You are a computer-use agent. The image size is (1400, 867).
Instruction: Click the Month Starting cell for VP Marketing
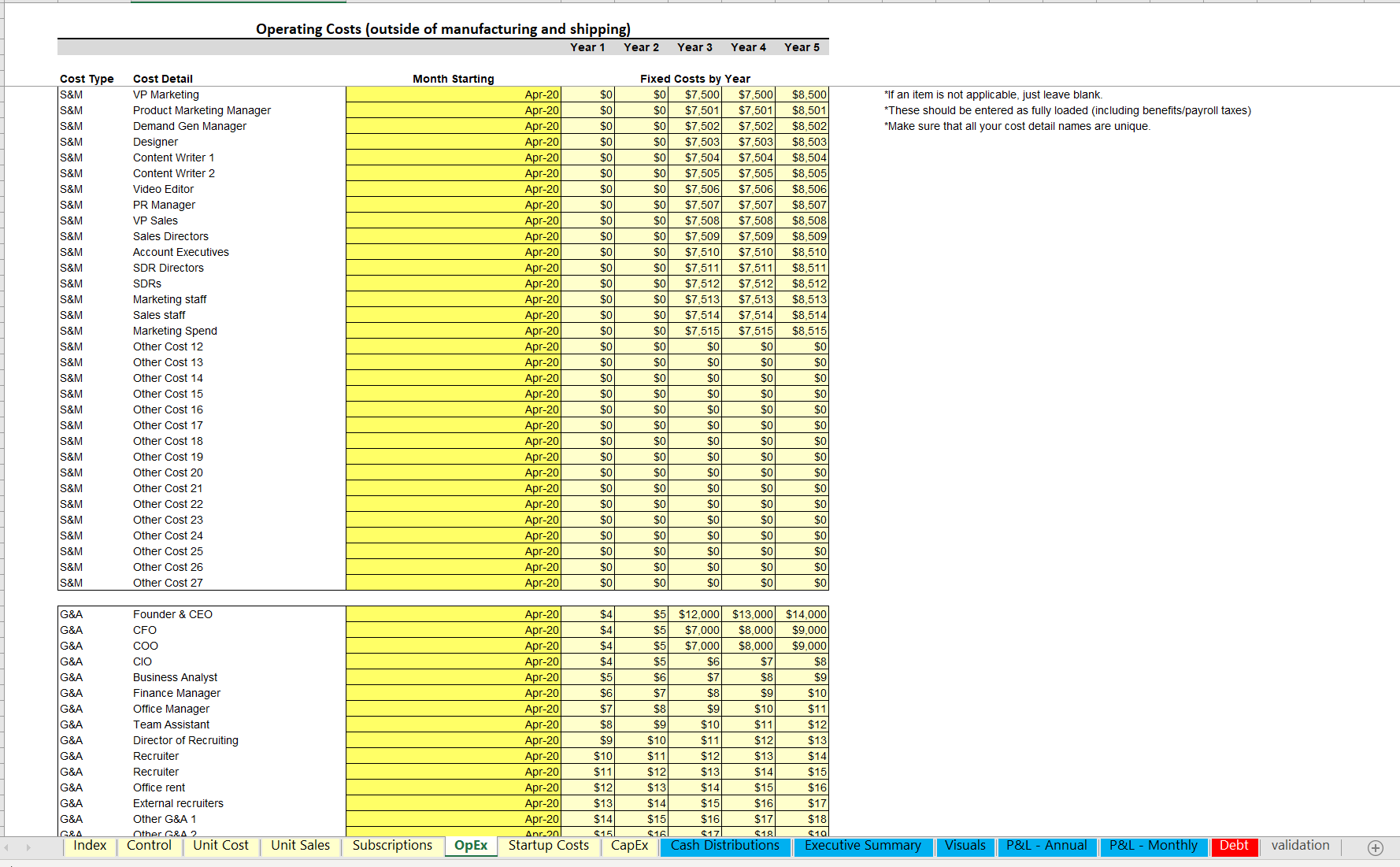[453, 94]
